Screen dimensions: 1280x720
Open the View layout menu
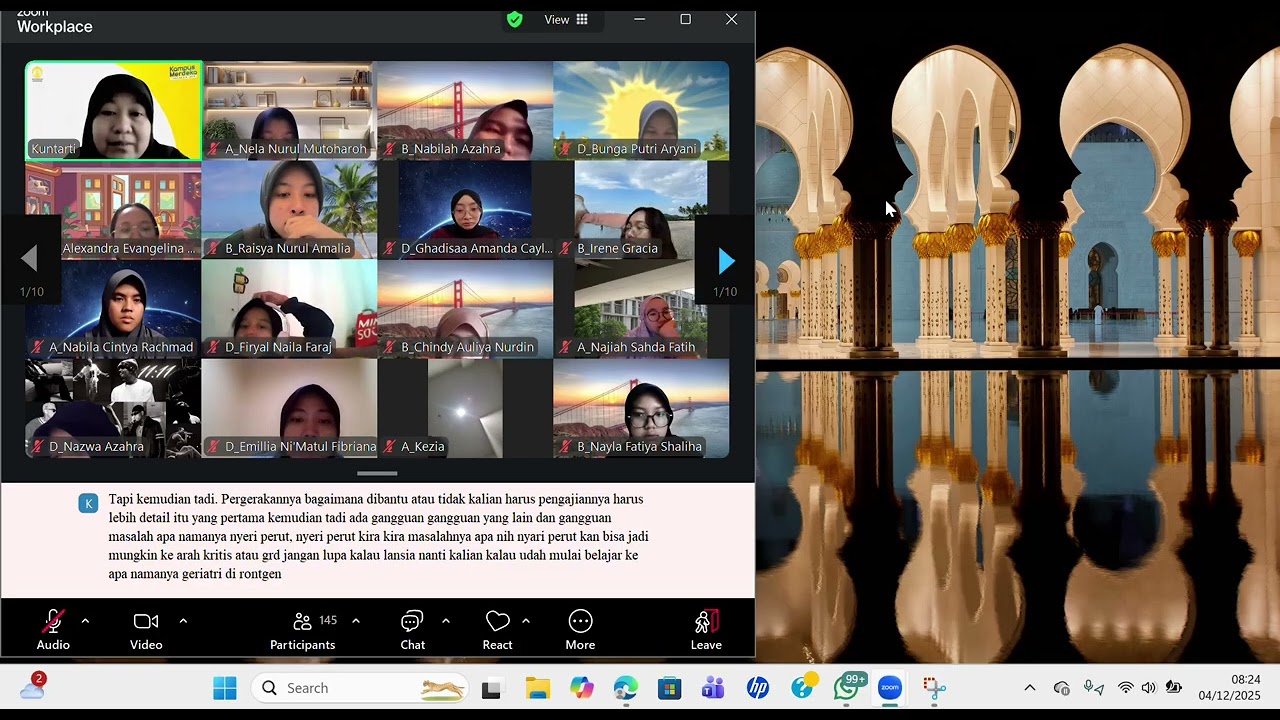coord(567,19)
